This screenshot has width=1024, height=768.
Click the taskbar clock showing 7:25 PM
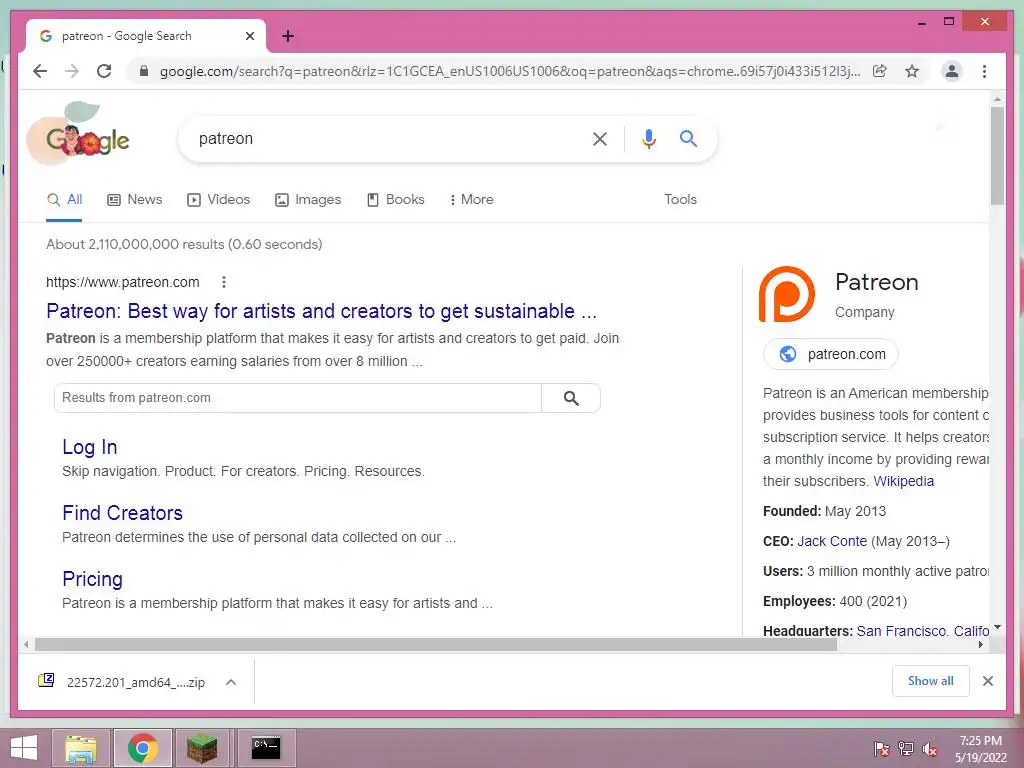(981, 749)
